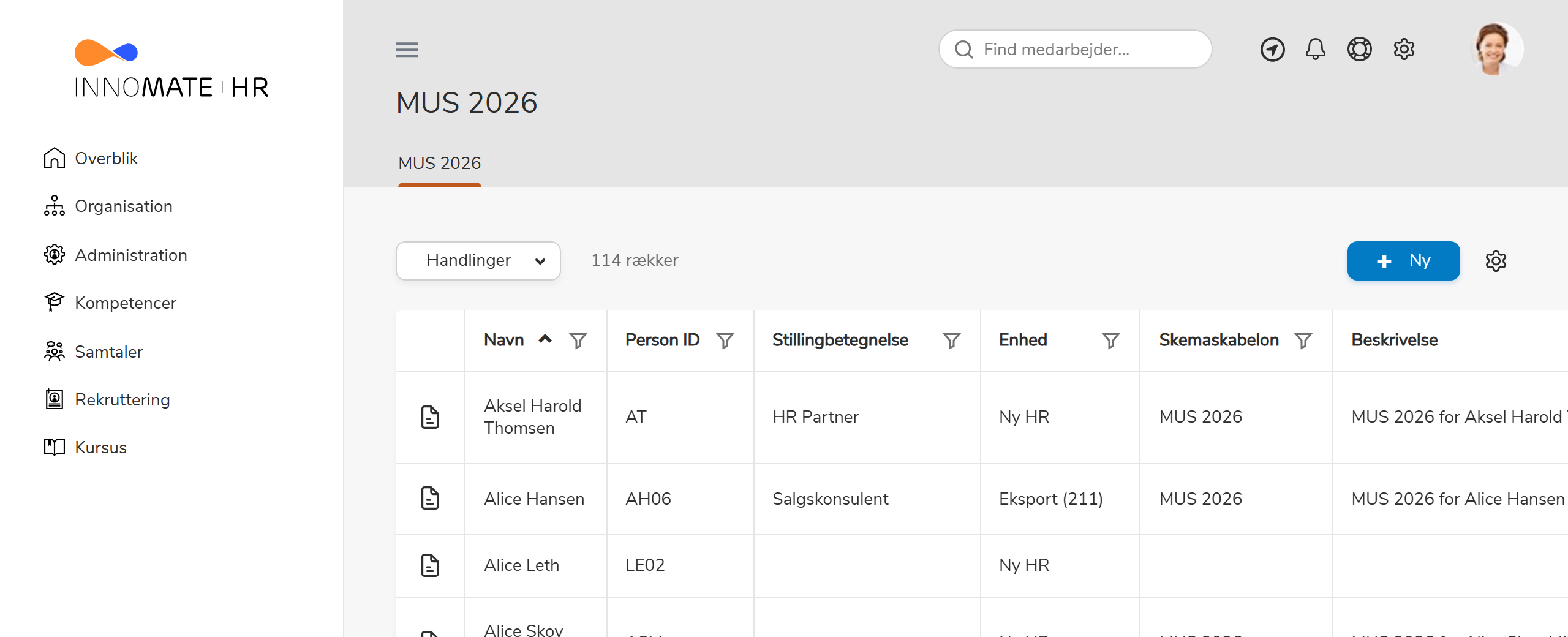Open document icon for Alice Hansen
Viewport: 1568px width, 637px height.
tap(430, 498)
